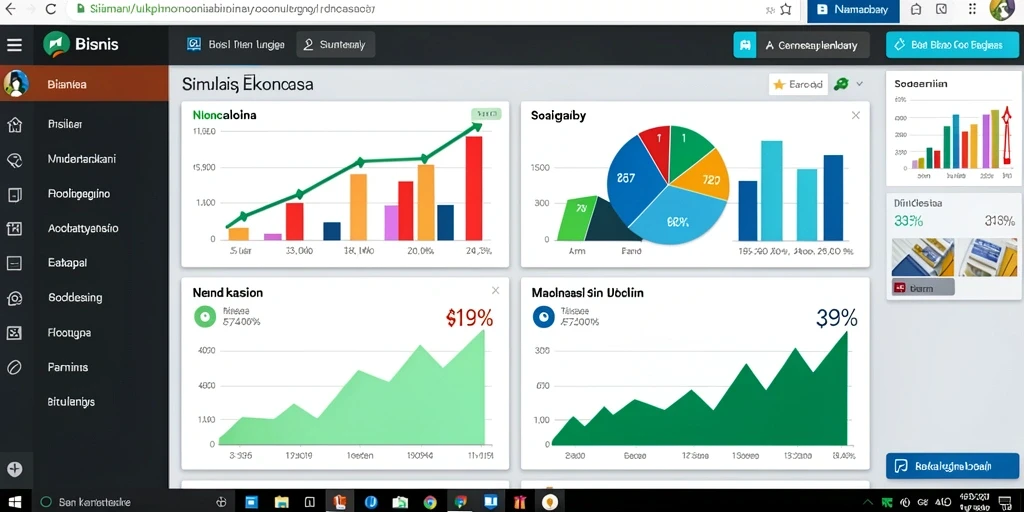This screenshot has height=512, width=1024.
Task: Click the home icon beside Bisiker
Action: pyautogui.click(x=14, y=125)
